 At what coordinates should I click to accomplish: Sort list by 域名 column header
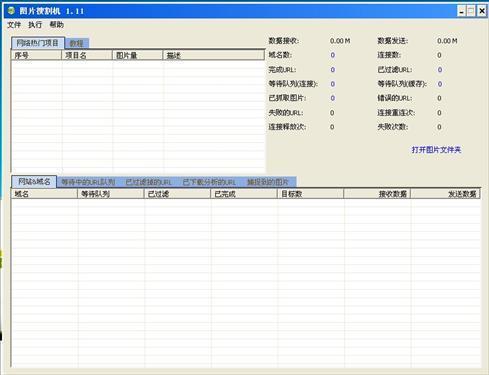45,194
